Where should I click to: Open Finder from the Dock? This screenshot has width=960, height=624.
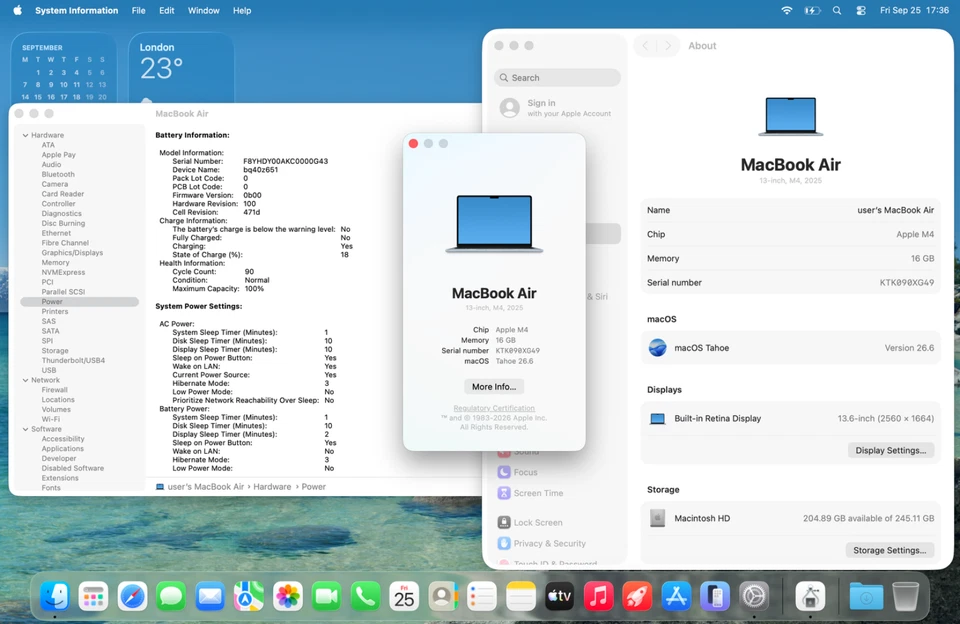coord(55,596)
